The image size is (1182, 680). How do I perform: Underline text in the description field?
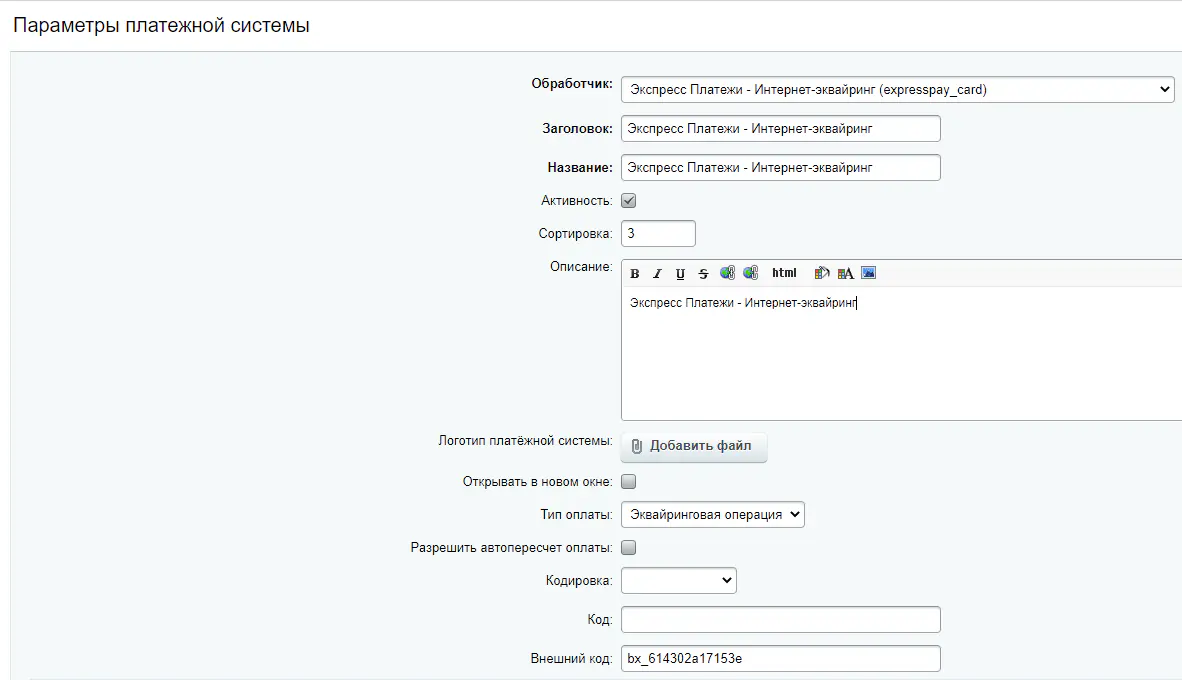(x=680, y=272)
